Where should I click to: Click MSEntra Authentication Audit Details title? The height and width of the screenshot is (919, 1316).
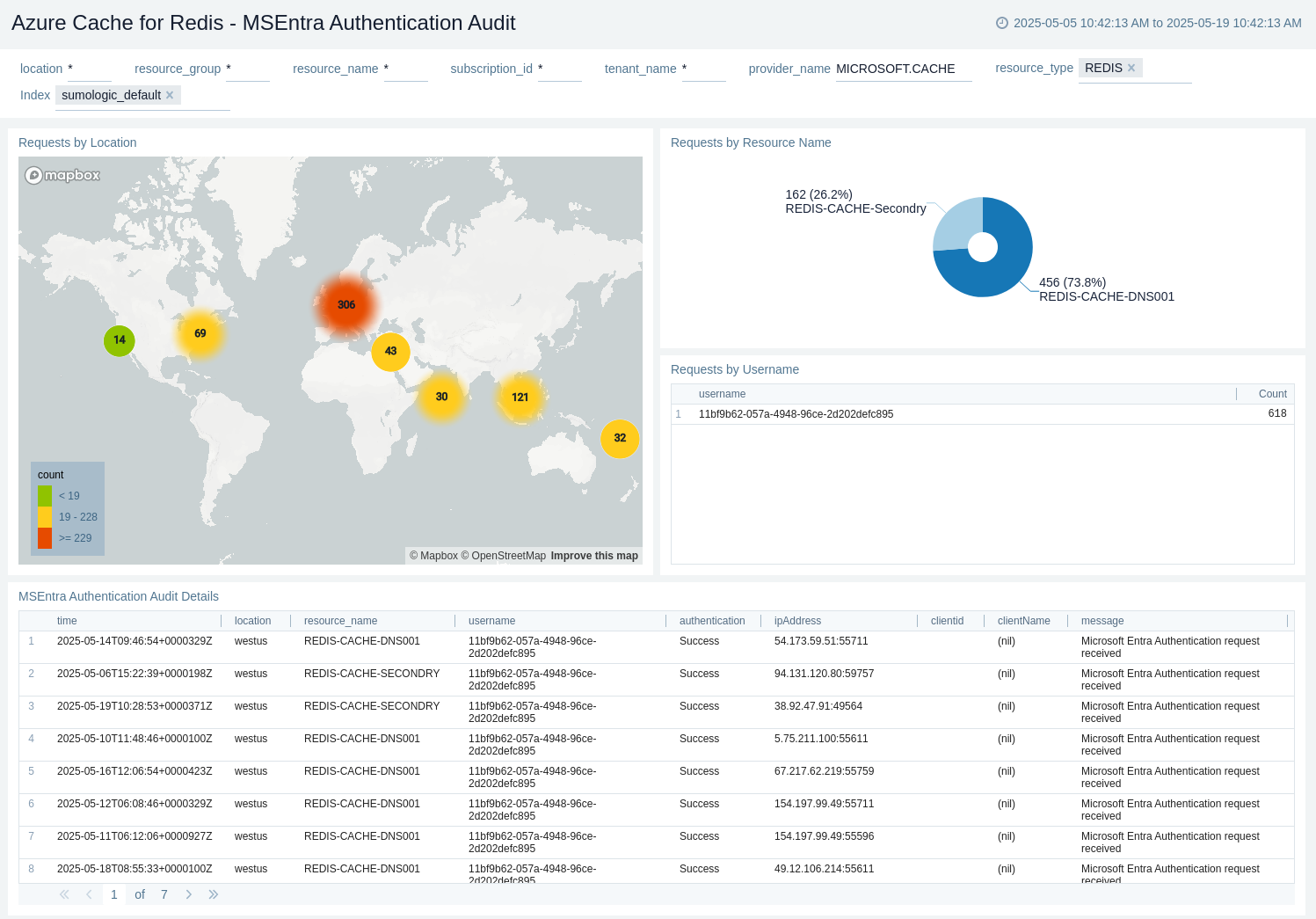(x=119, y=596)
